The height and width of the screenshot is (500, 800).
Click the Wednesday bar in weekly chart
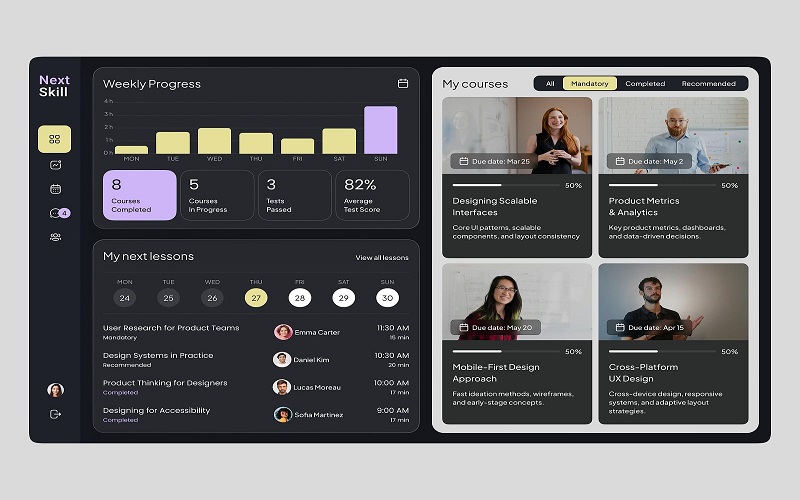coord(214,141)
